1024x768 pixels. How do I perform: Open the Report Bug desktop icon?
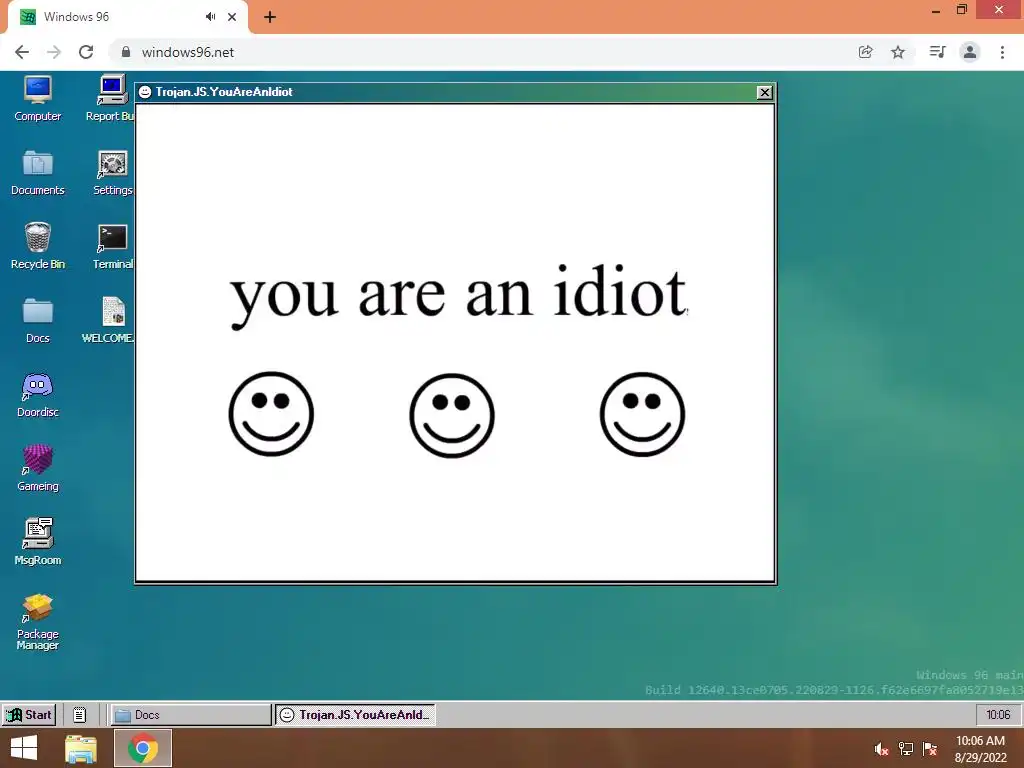click(111, 99)
